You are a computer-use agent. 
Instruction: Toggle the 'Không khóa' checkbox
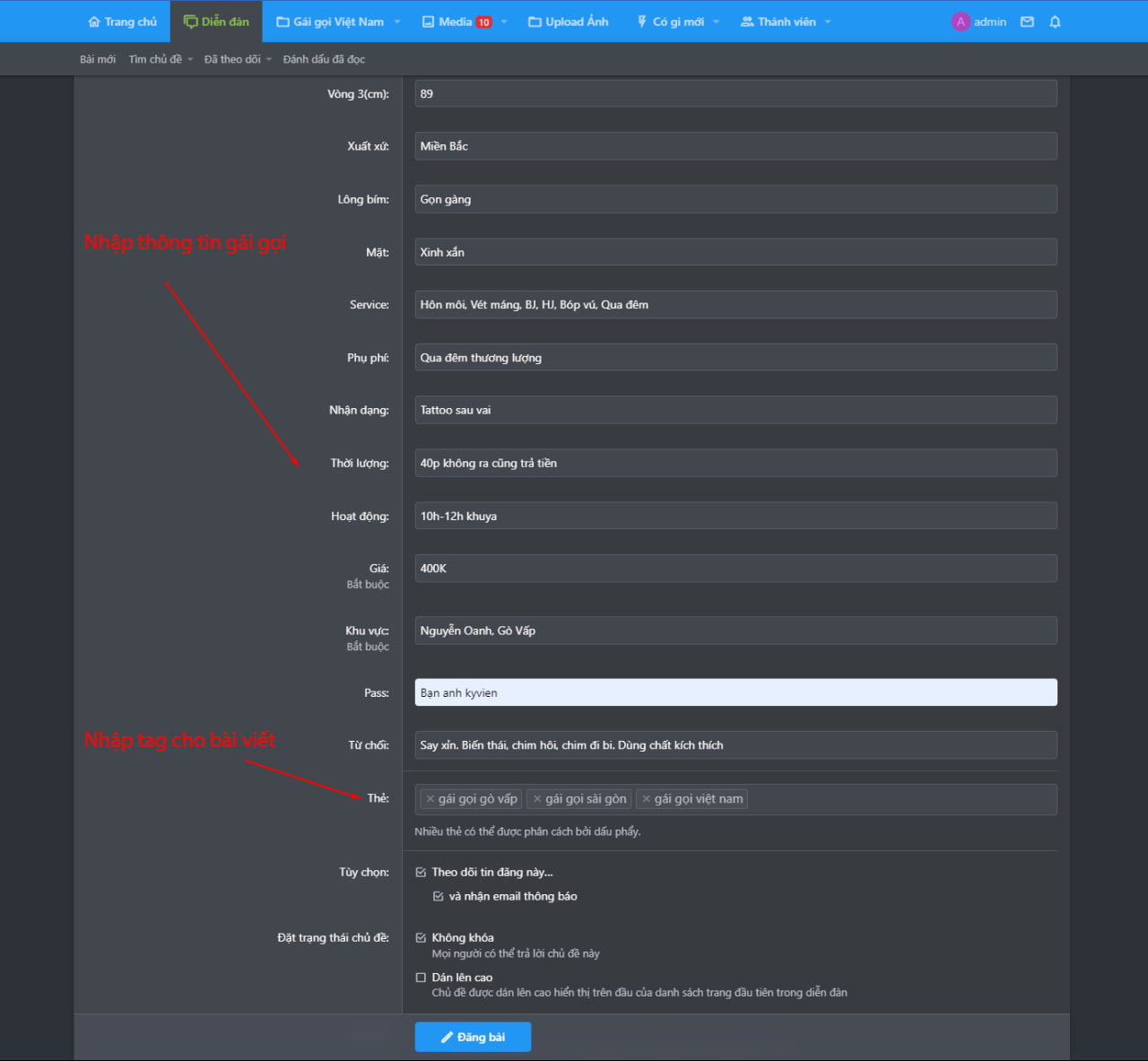click(x=421, y=938)
